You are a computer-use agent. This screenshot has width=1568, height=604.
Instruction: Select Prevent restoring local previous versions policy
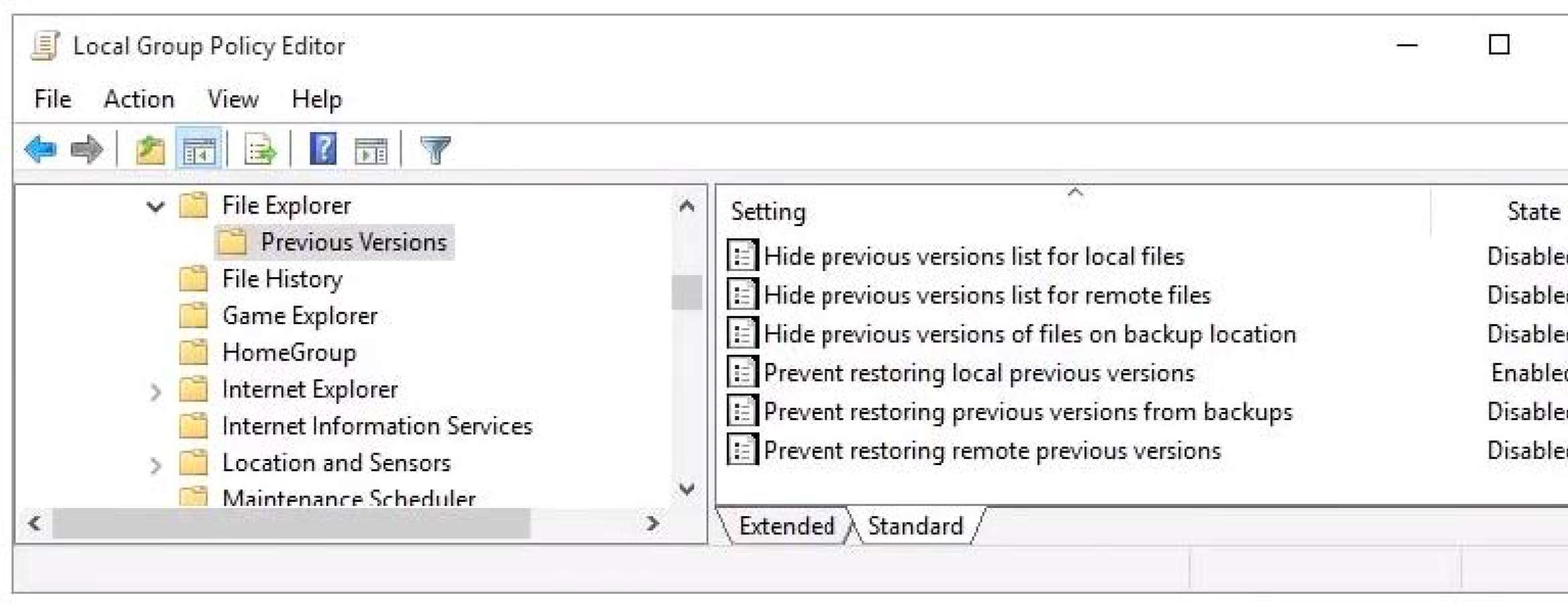pos(979,373)
